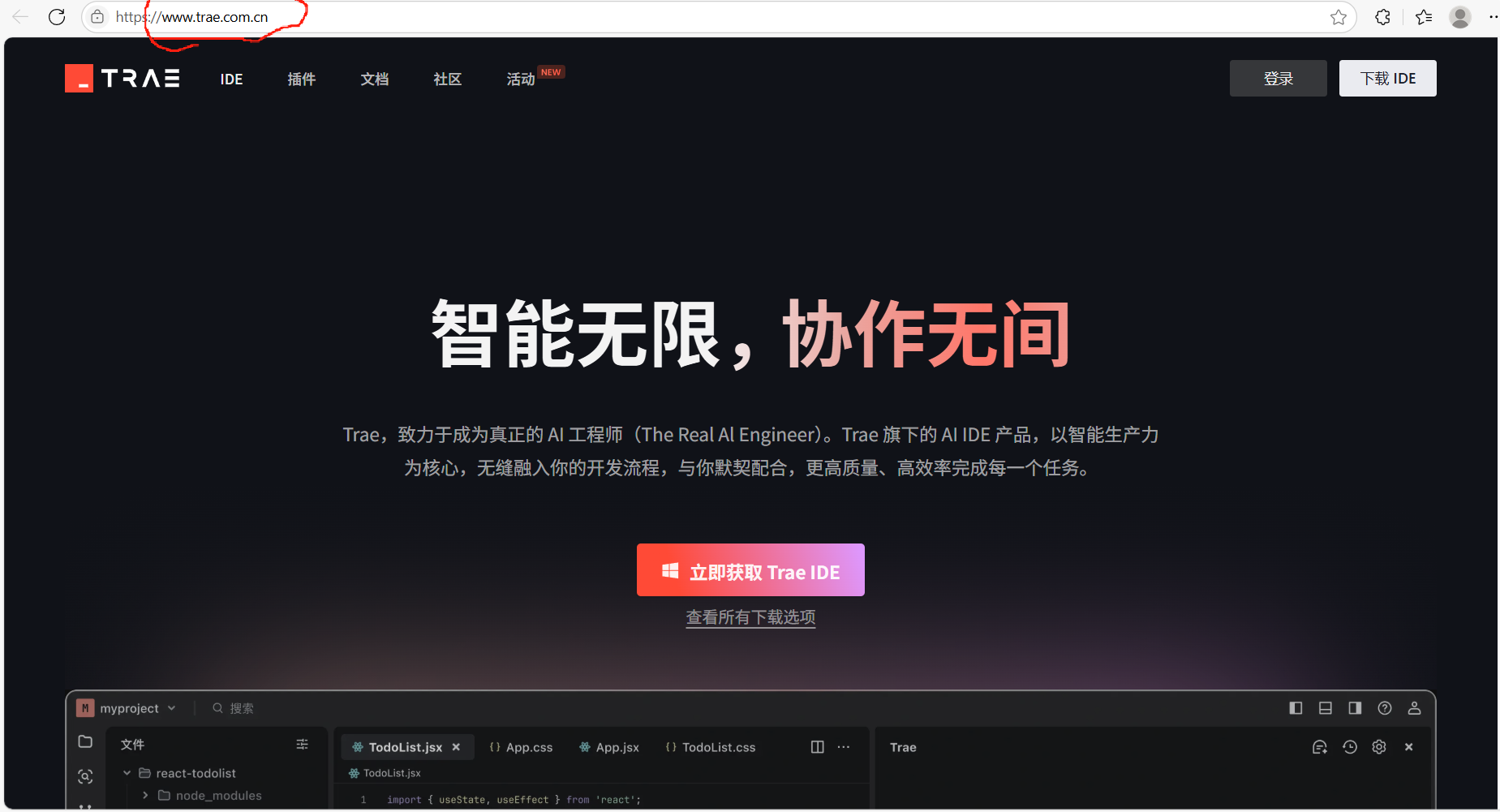Switch to the TodoList.css tab
The height and width of the screenshot is (812, 1500).
[710, 747]
